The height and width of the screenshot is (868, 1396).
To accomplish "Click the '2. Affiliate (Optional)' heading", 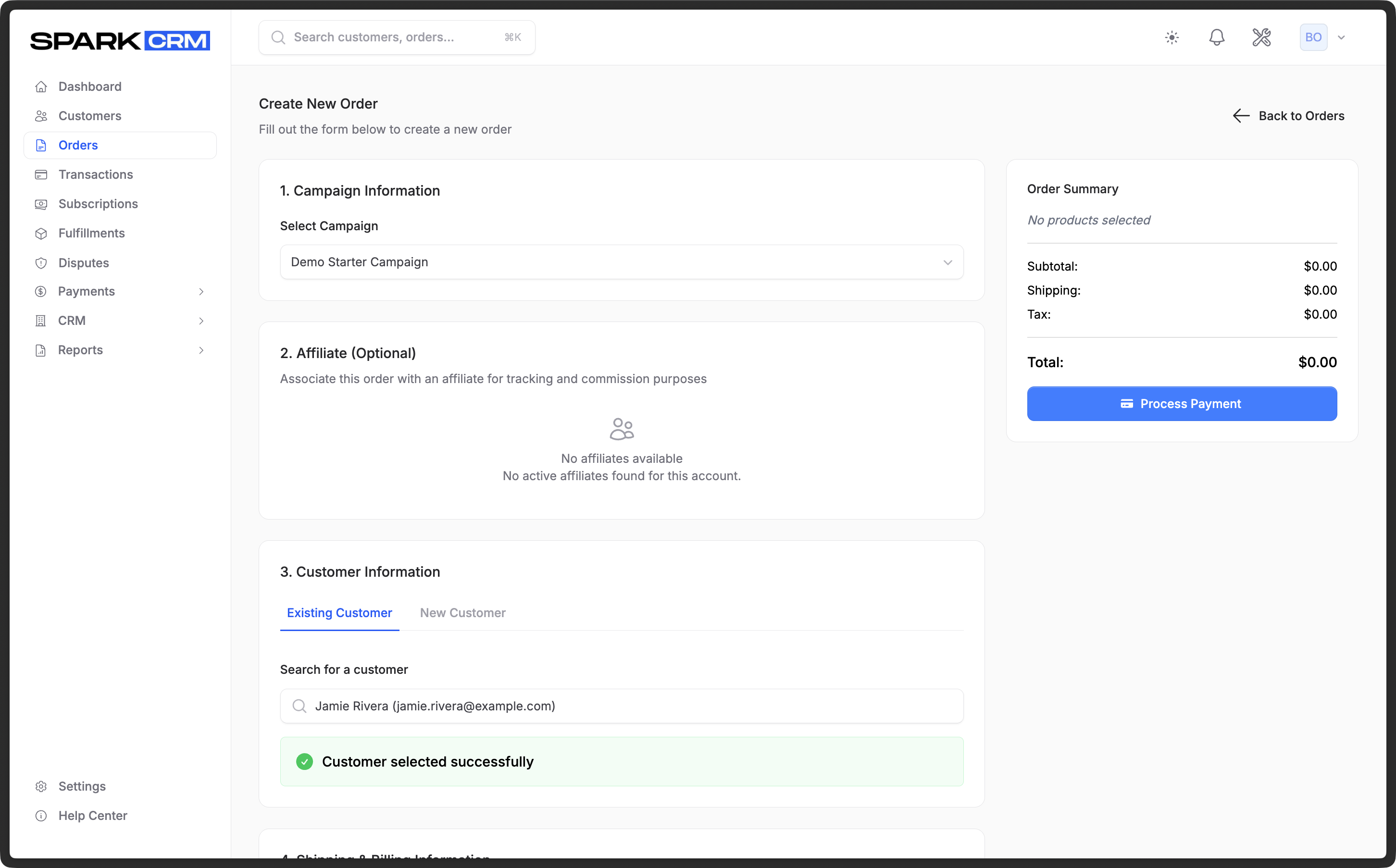I will pos(348,353).
